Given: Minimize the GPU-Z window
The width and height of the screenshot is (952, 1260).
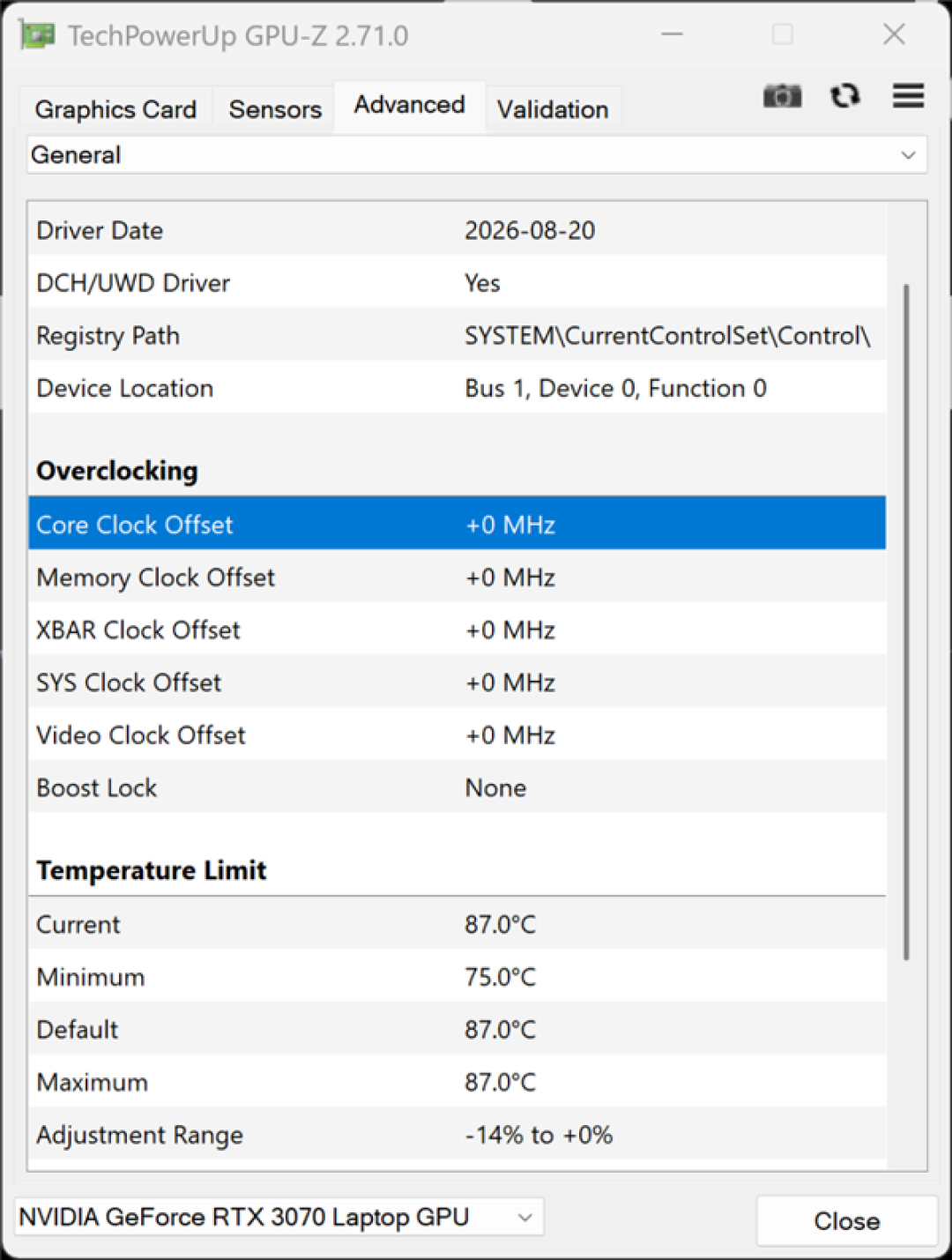Looking at the screenshot, I should coord(673,34).
